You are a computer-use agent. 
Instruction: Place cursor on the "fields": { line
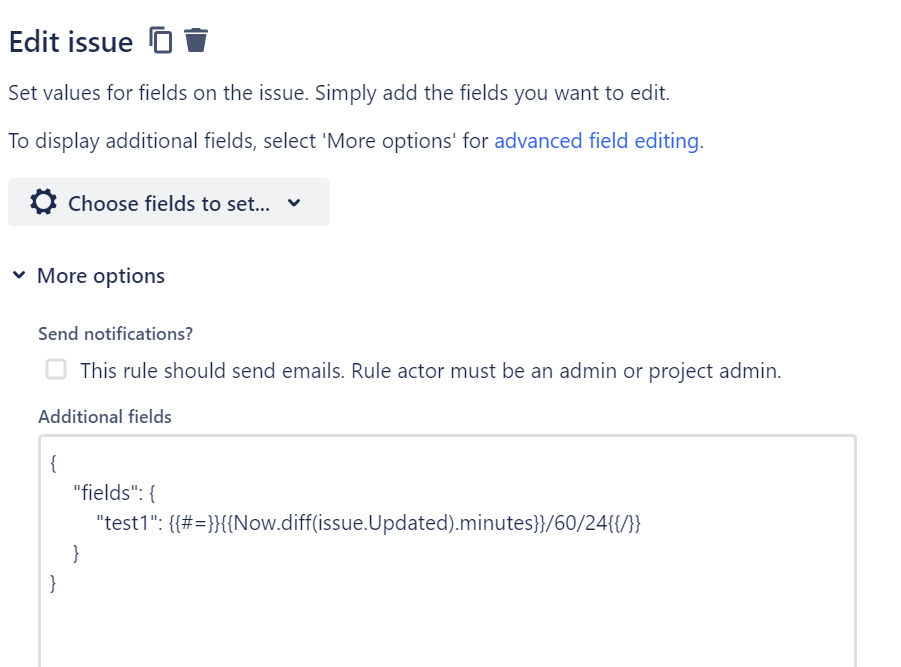point(114,493)
